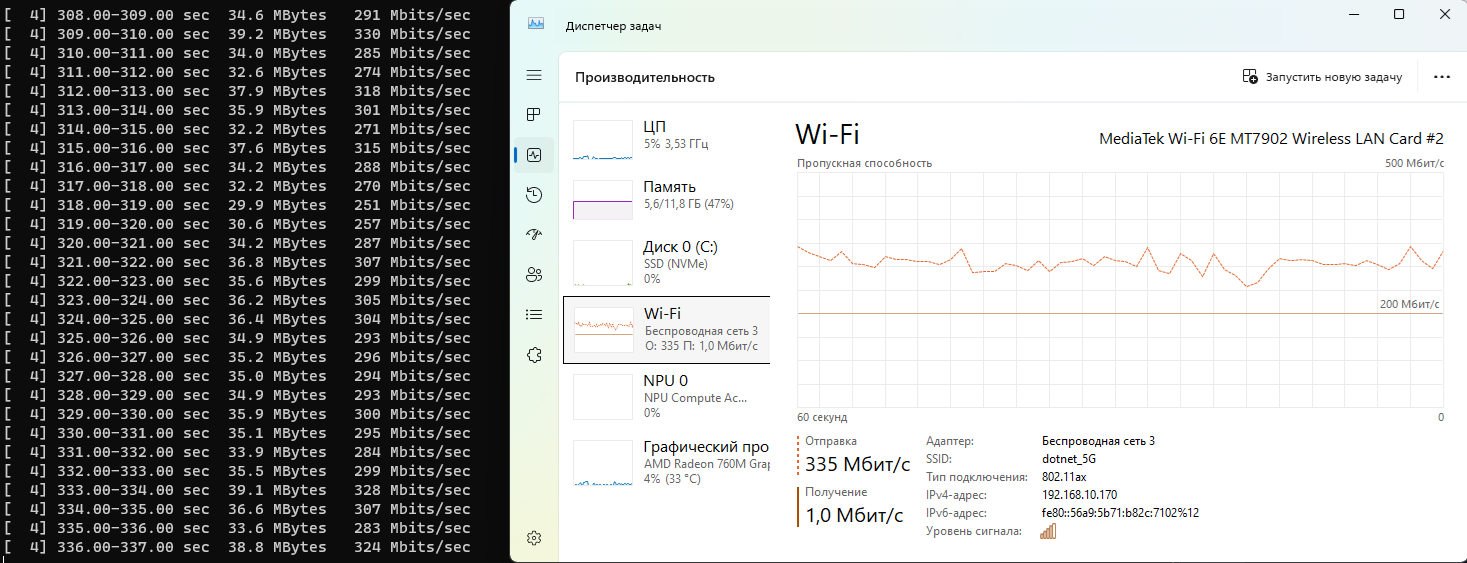The height and width of the screenshot is (563, 1467).
Task: Open the Startup apps speedometer icon
Action: [534, 235]
